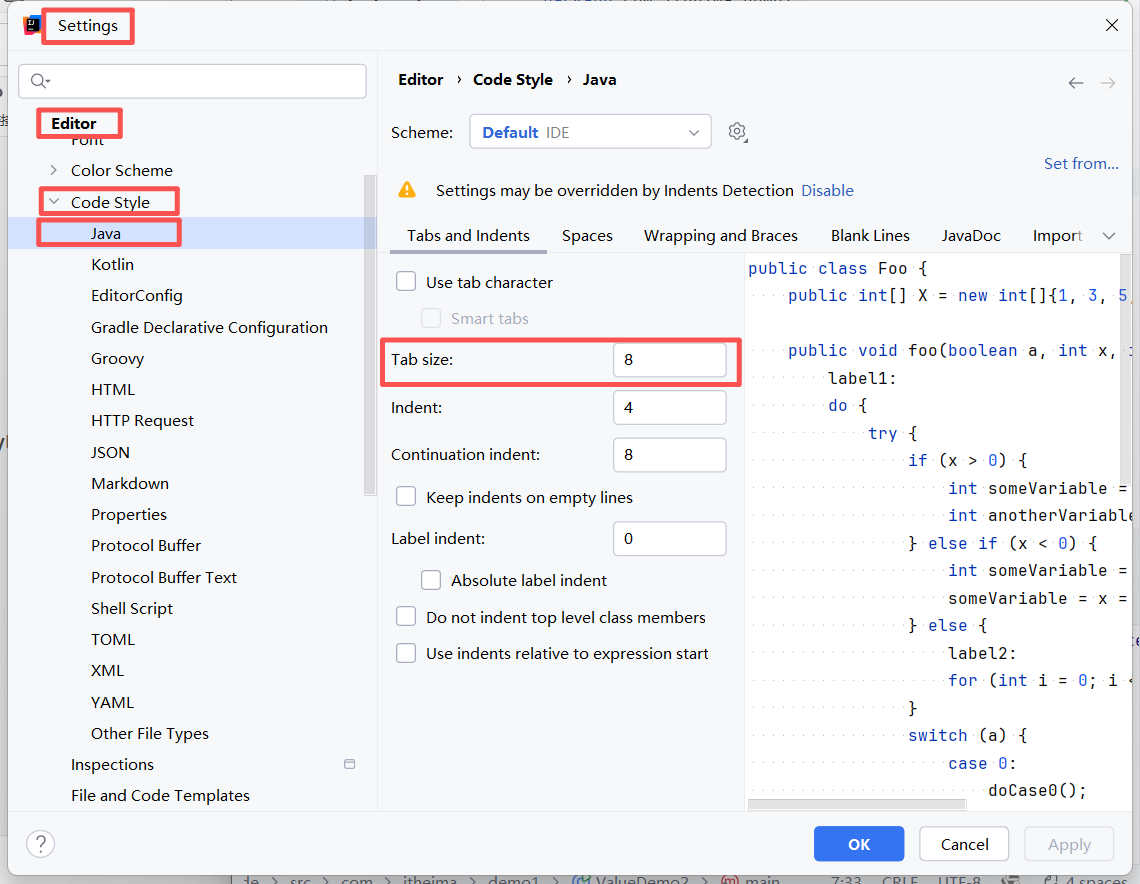Click the Cancel button
Viewport: 1140px width, 884px height.
tap(964, 844)
